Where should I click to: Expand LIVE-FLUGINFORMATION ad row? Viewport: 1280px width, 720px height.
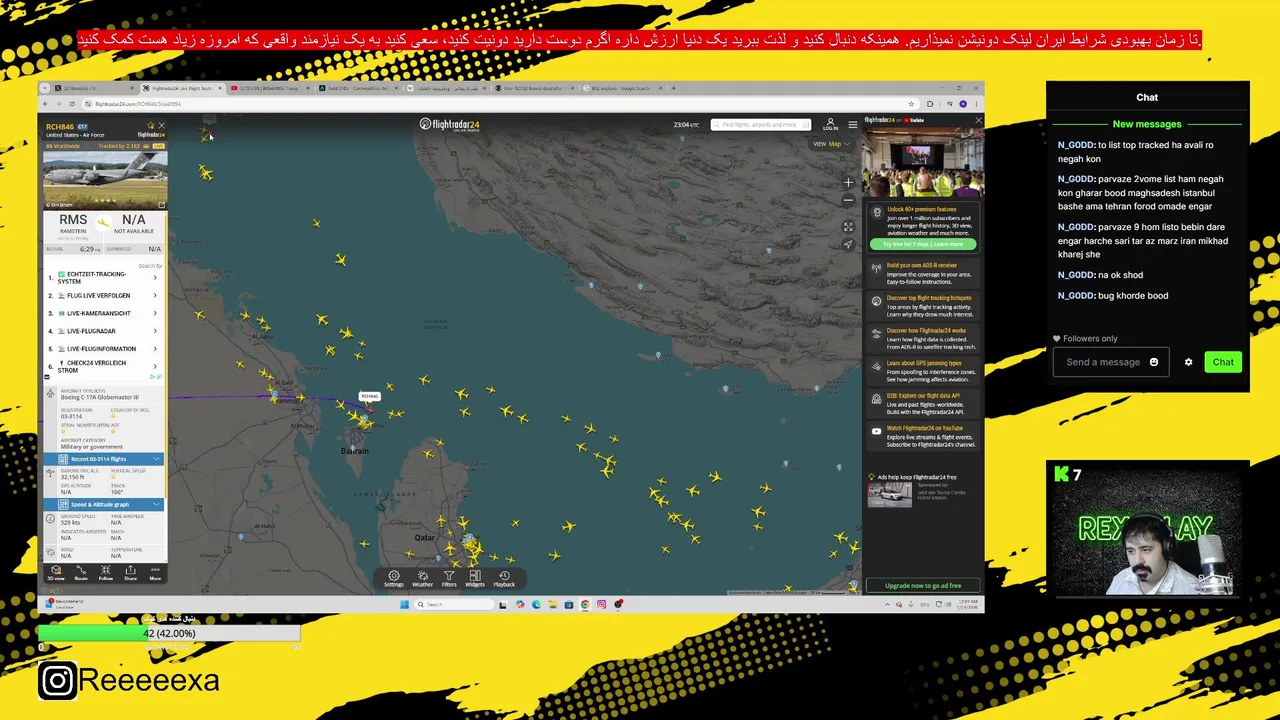(104, 349)
